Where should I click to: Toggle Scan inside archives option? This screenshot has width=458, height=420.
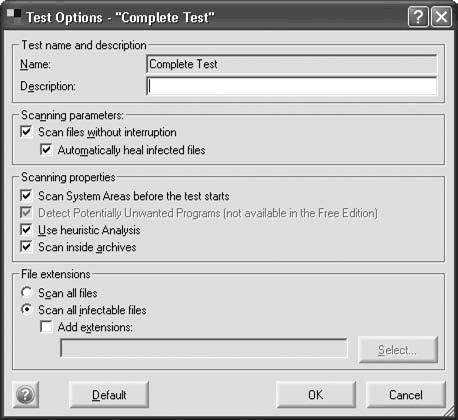pyautogui.click(x=26, y=247)
